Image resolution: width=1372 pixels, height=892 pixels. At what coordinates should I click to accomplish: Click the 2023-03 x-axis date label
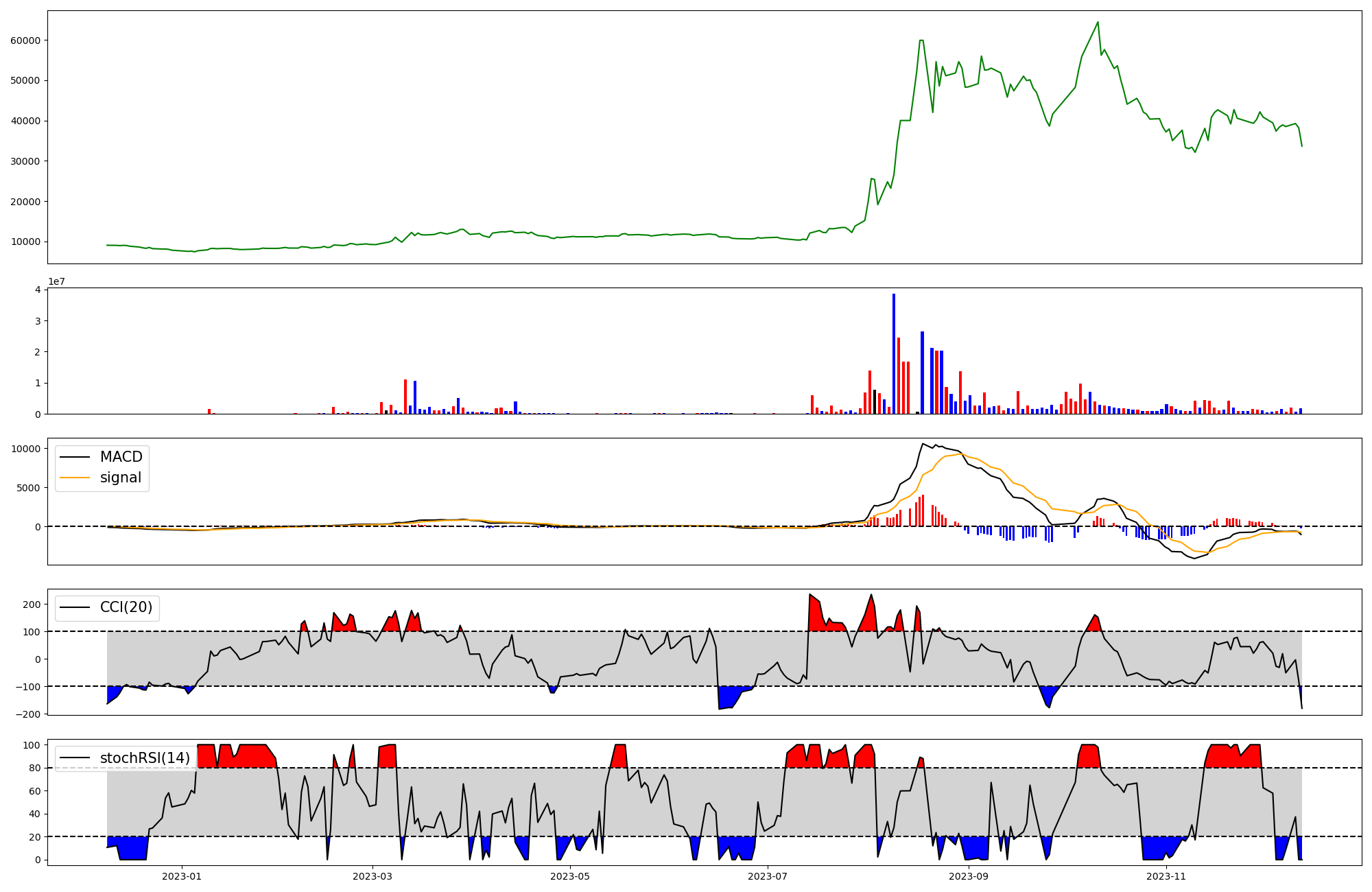(372, 876)
